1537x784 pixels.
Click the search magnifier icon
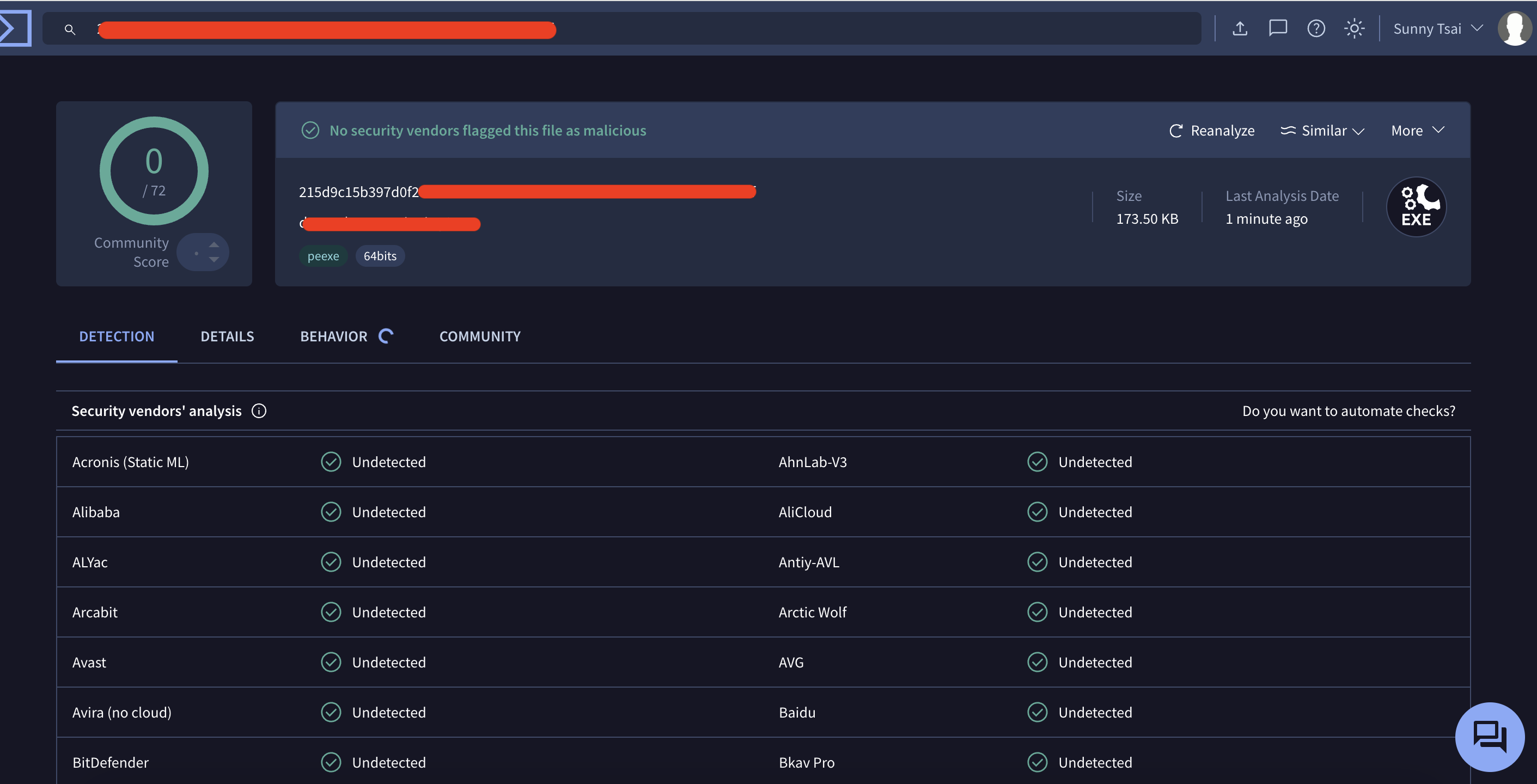click(70, 29)
